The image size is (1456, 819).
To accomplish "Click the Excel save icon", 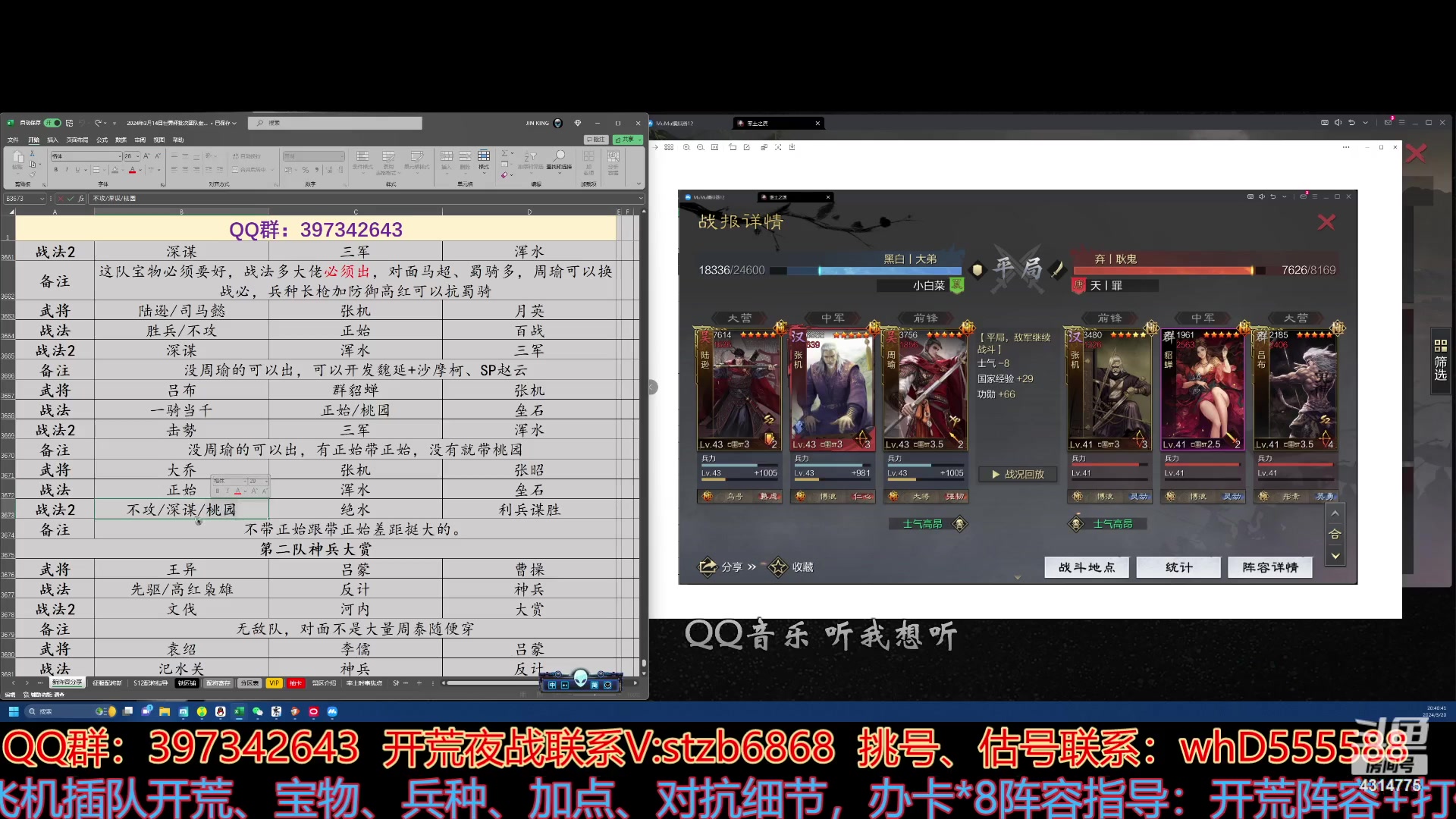I will coord(70,123).
